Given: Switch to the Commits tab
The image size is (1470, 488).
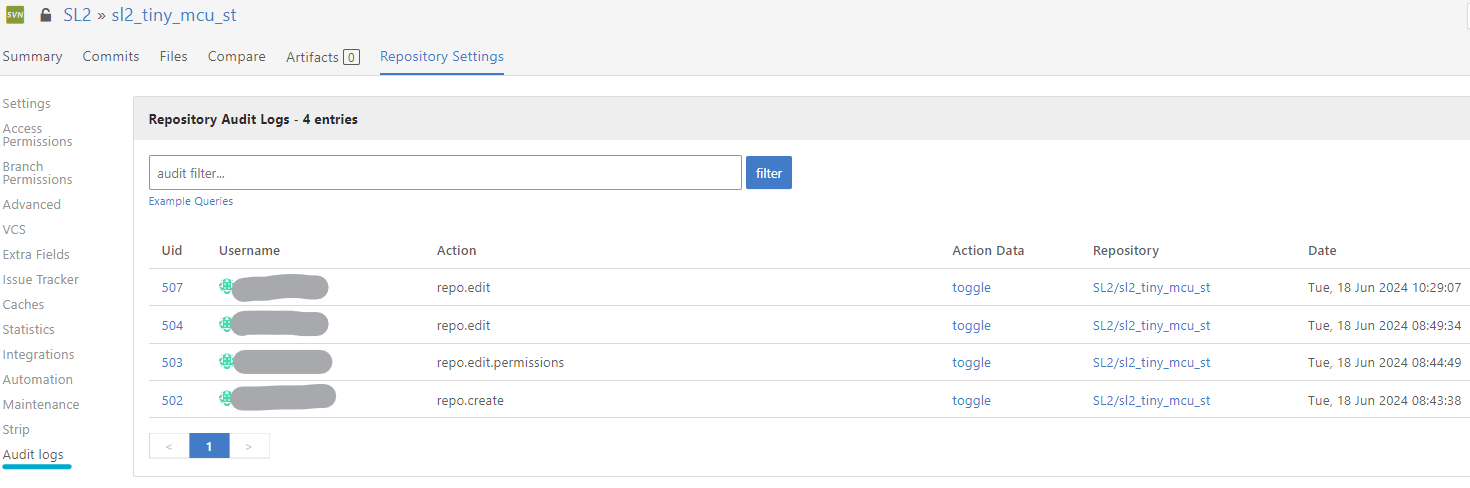Looking at the screenshot, I should [111, 57].
